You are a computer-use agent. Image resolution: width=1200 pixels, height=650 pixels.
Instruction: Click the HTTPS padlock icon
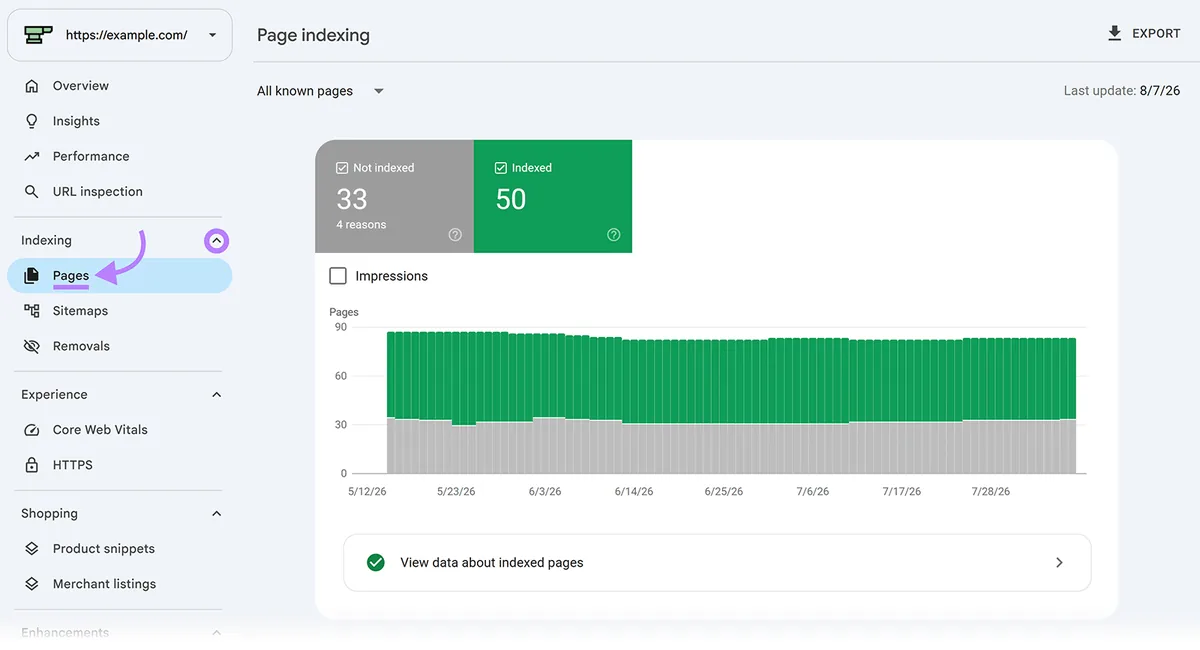32,465
